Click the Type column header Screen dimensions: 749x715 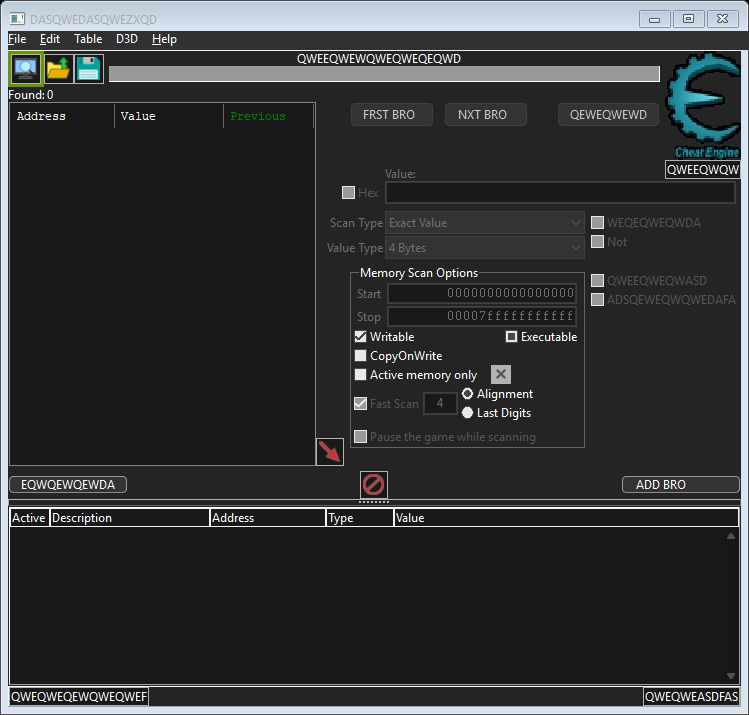tap(360, 518)
